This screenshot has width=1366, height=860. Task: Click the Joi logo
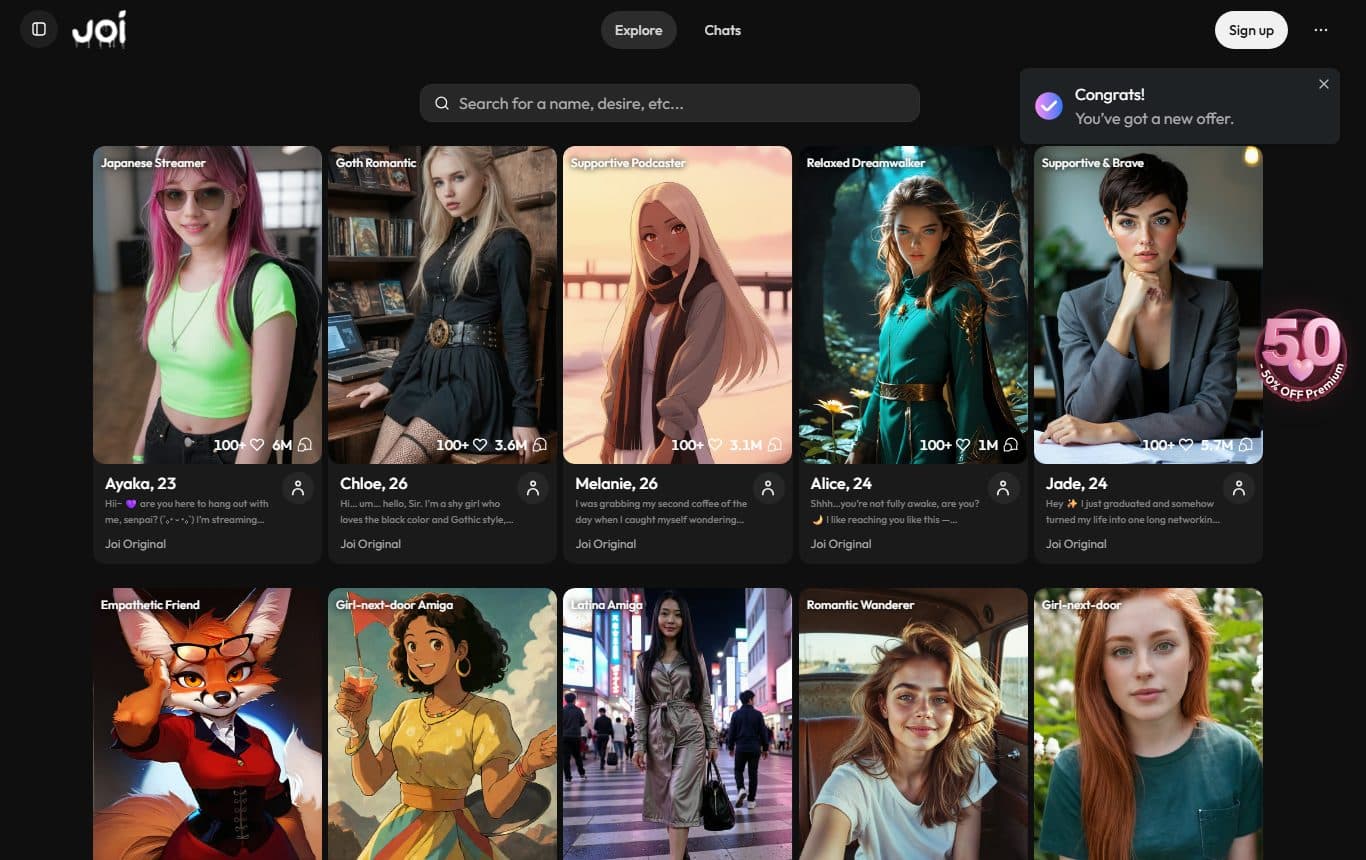click(99, 30)
